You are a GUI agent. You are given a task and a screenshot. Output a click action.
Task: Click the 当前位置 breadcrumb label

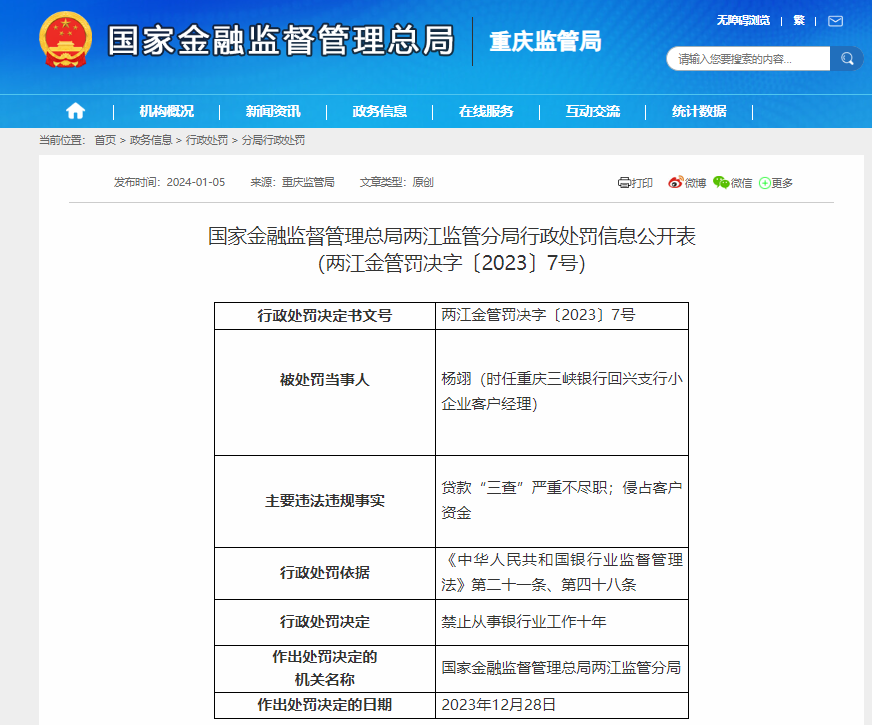(62, 140)
